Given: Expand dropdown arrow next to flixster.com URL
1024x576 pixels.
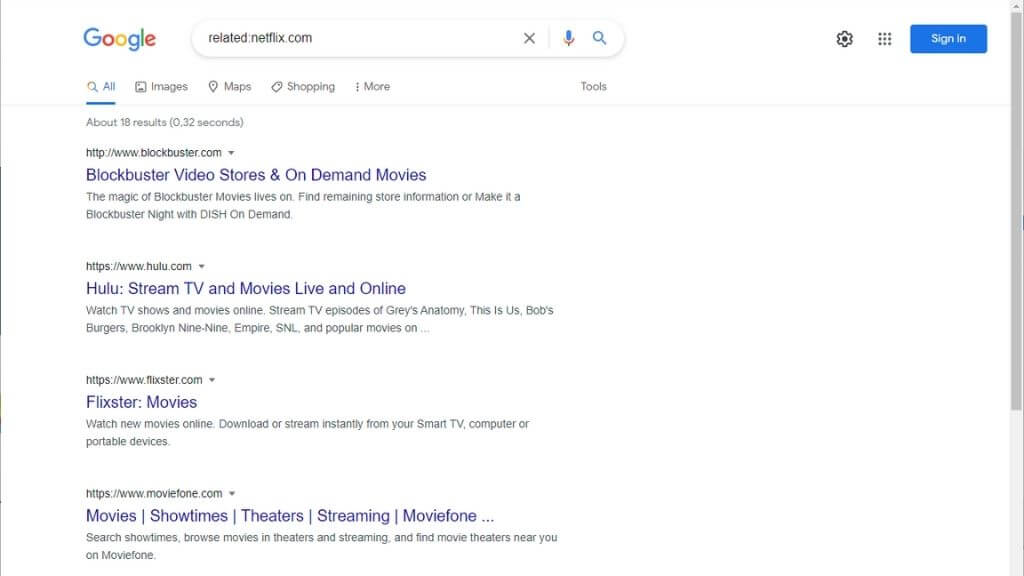Looking at the screenshot, I should [212, 380].
